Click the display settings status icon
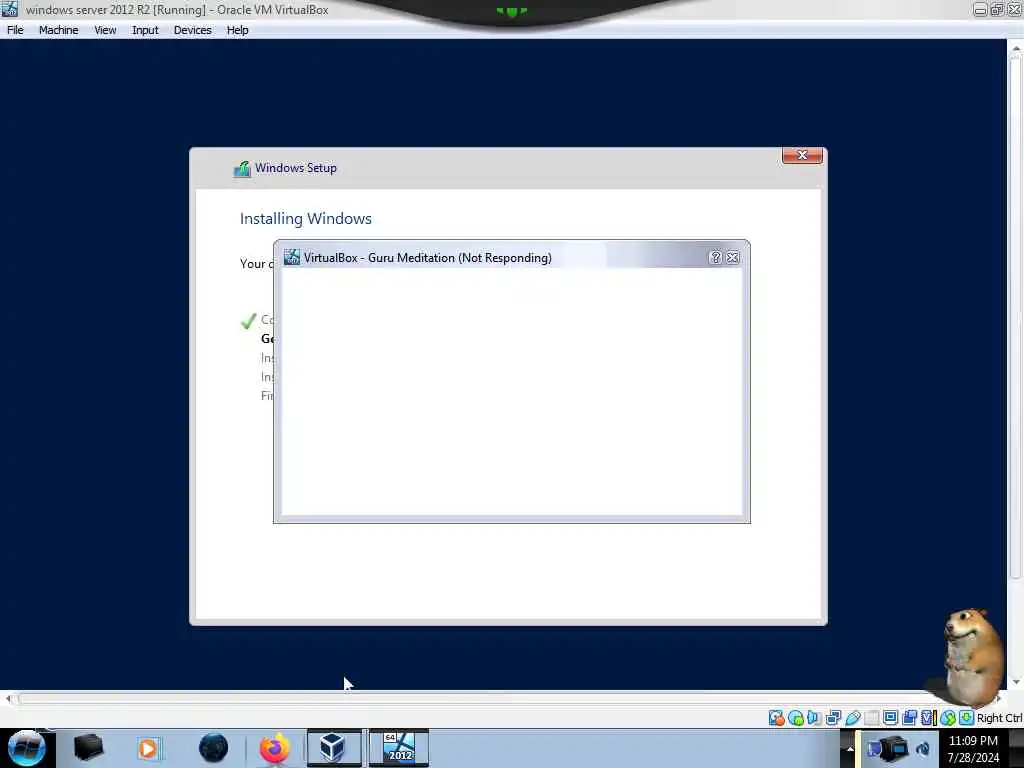This screenshot has width=1024, height=768. (x=890, y=718)
